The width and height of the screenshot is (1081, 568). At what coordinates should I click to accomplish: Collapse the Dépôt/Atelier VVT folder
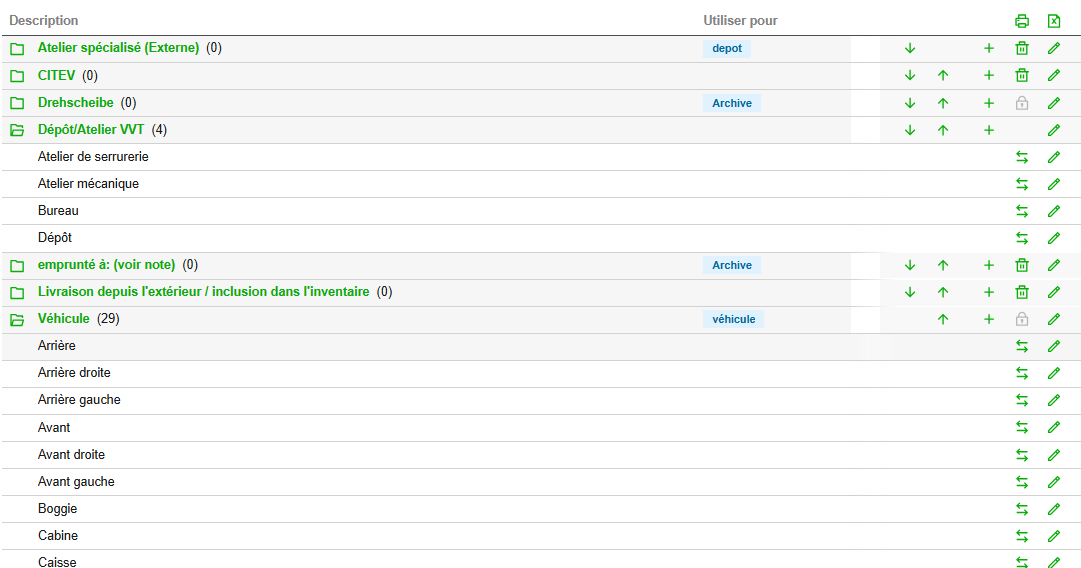pyautogui.click(x=17, y=130)
